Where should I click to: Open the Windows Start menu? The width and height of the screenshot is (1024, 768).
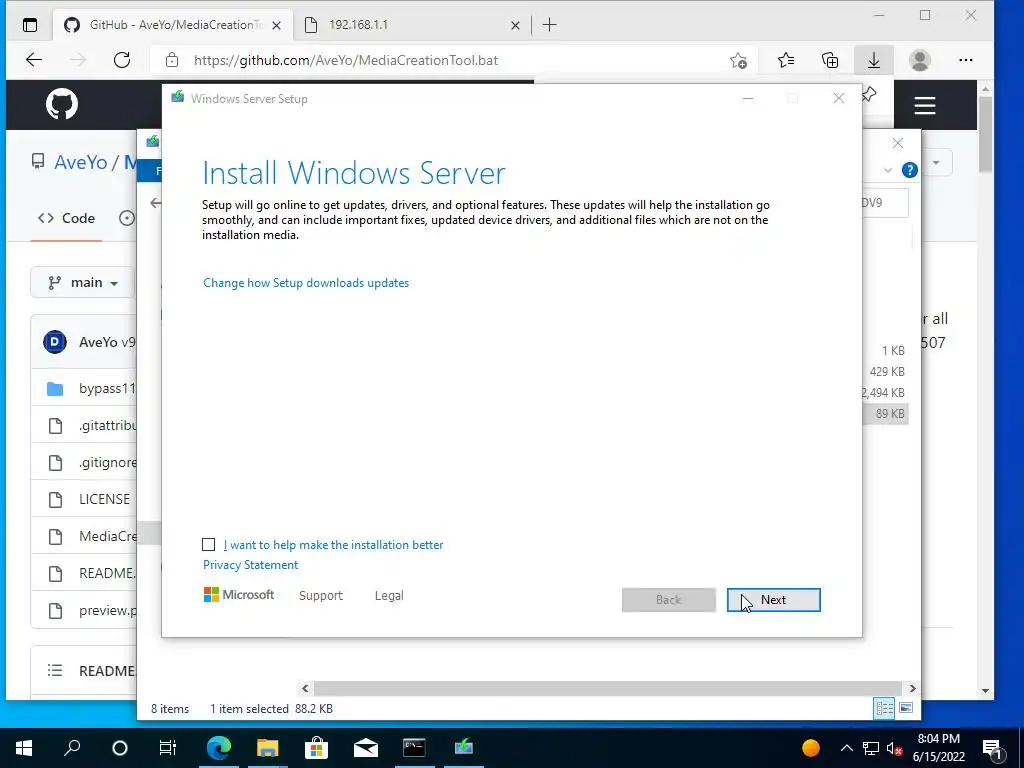click(x=24, y=748)
